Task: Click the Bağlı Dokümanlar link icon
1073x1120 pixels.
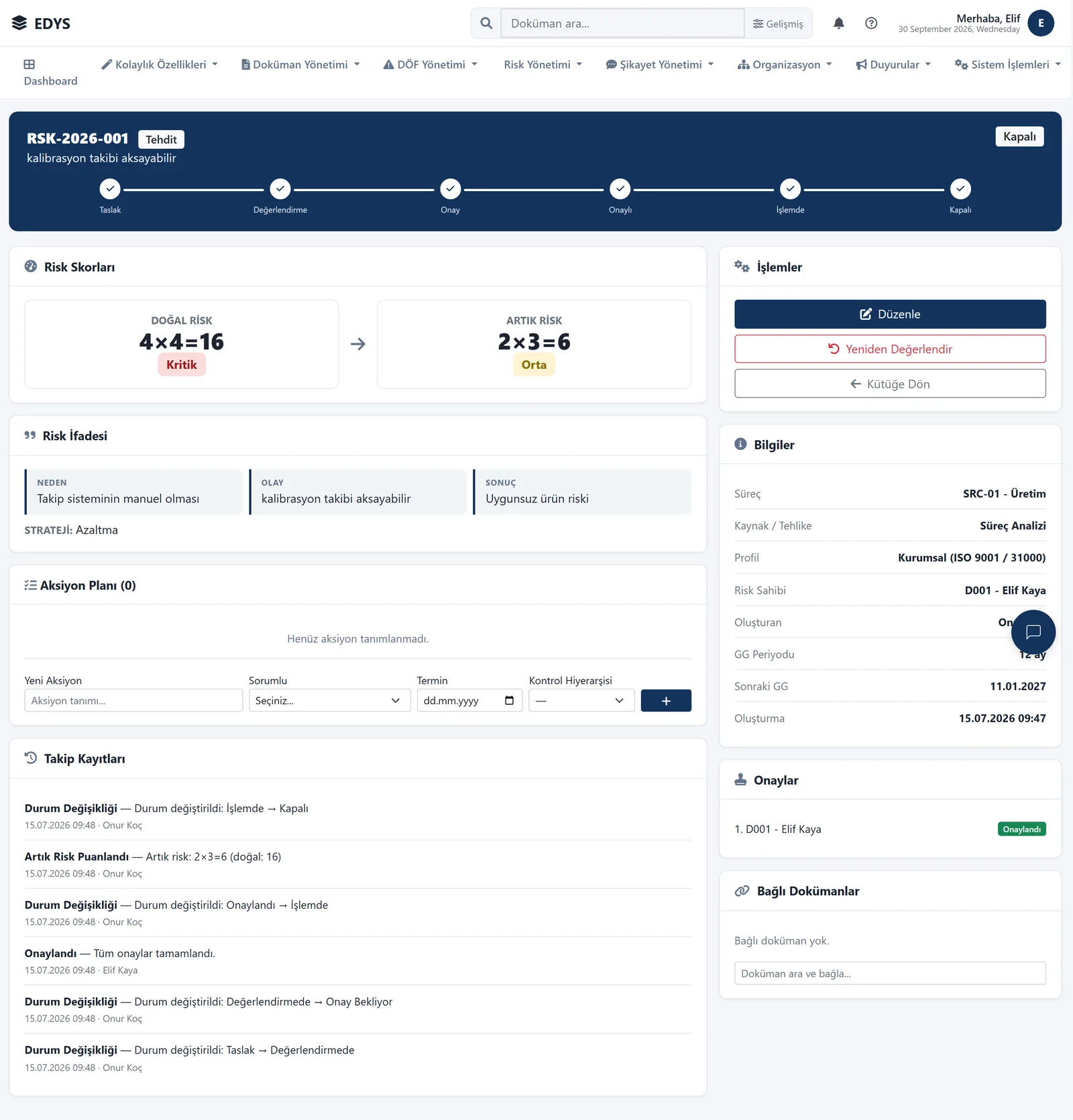Action: point(742,891)
